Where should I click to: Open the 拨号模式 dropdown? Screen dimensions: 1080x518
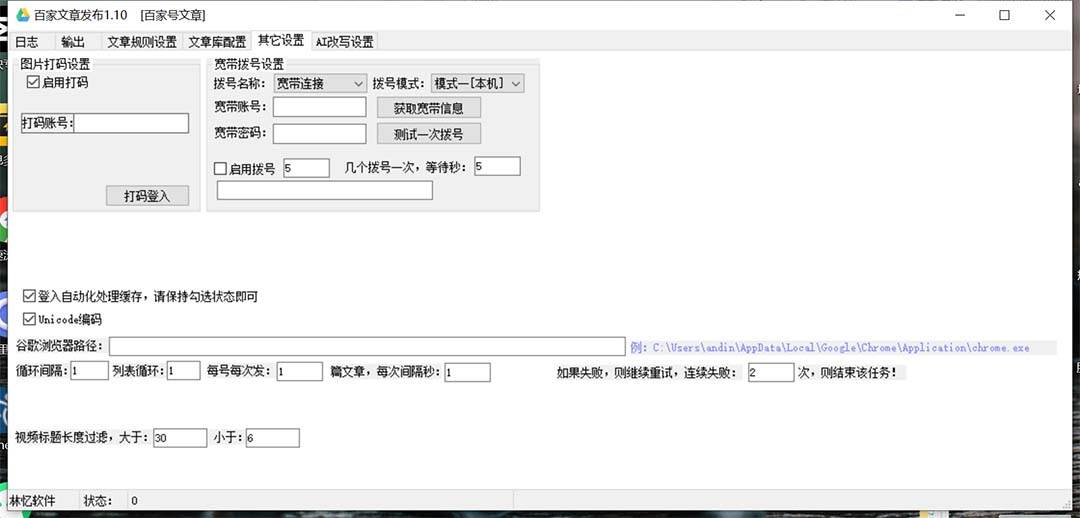(477, 84)
